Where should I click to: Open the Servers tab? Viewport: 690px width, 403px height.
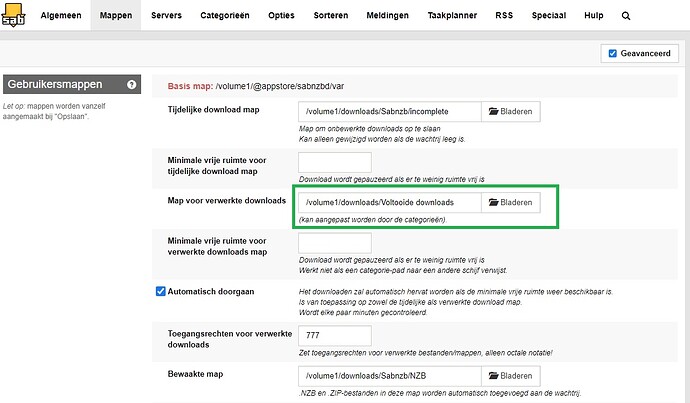pyautogui.click(x=167, y=16)
